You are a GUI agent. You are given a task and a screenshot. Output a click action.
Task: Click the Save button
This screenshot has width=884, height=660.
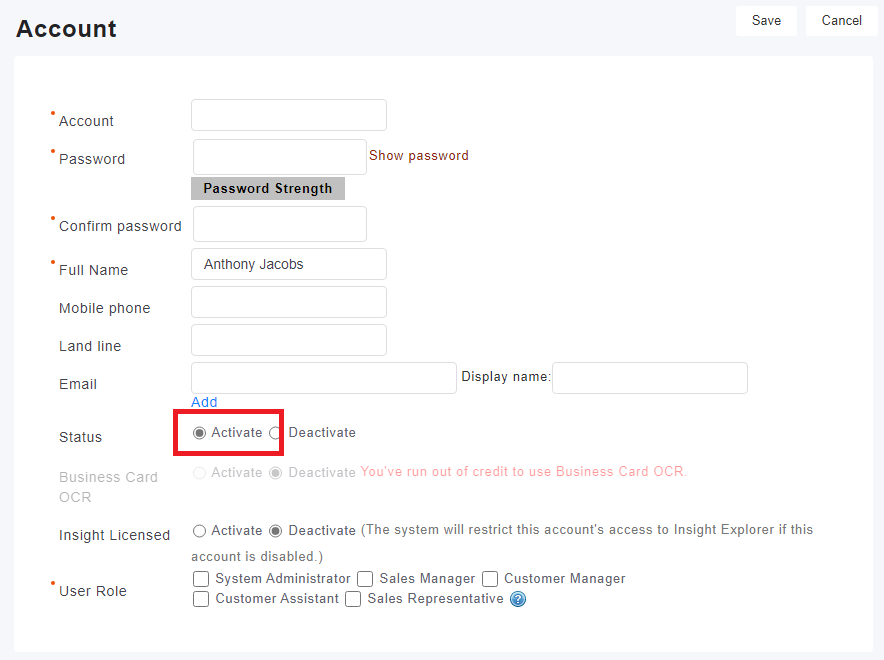(766, 21)
